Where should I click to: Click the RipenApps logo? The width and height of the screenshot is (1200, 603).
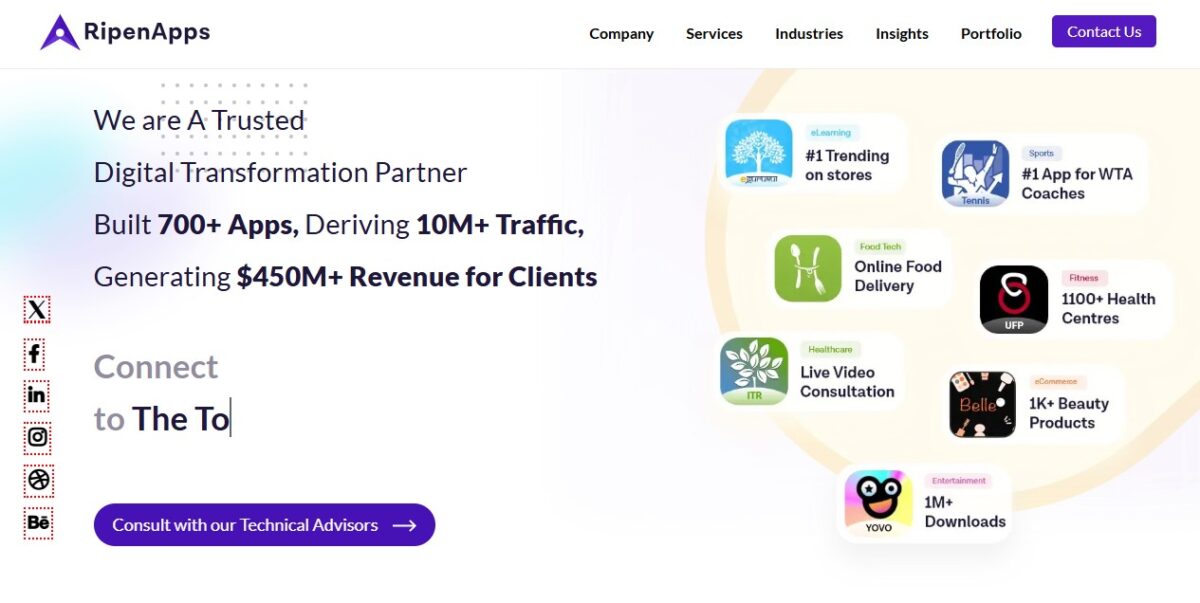[125, 32]
